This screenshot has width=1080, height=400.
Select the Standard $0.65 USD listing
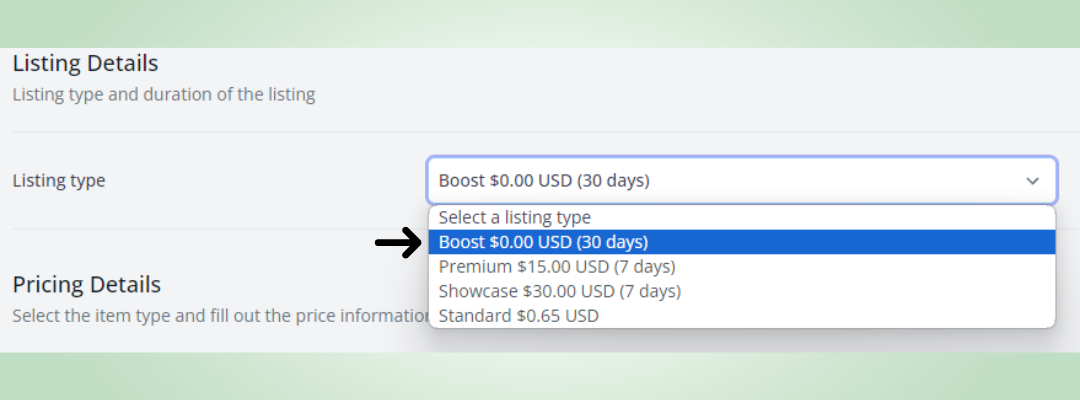518,316
